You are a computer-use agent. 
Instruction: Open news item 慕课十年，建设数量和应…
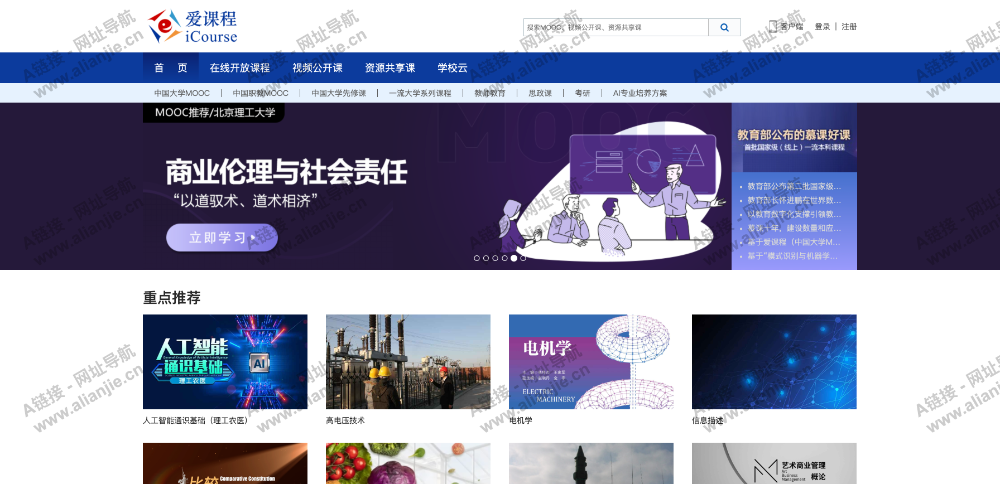coord(794,228)
